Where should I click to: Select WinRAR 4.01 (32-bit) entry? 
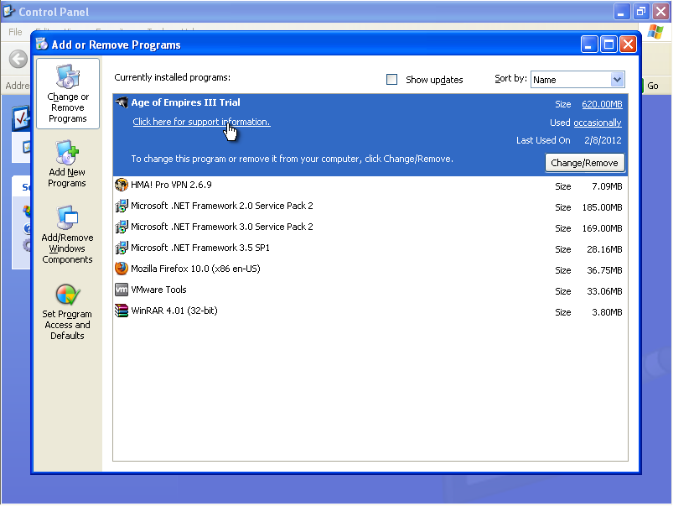point(370,312)
